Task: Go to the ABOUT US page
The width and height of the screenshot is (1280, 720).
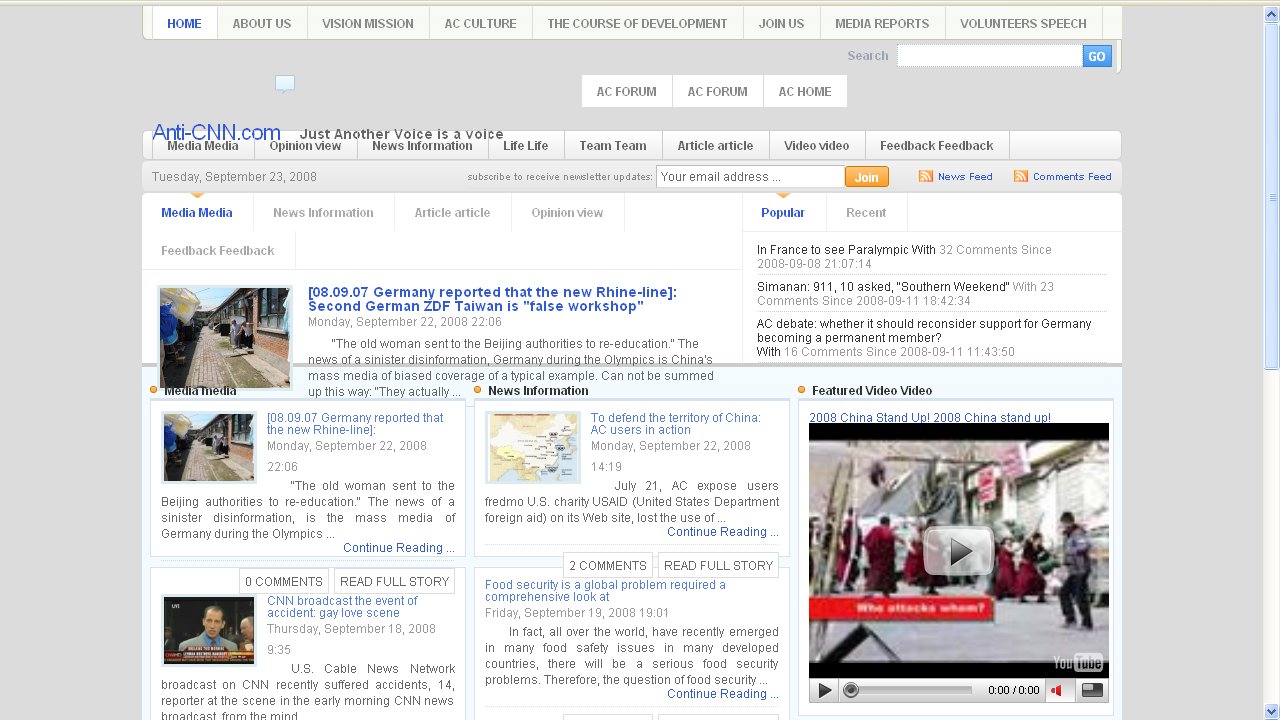Action: tap(262, 23)
